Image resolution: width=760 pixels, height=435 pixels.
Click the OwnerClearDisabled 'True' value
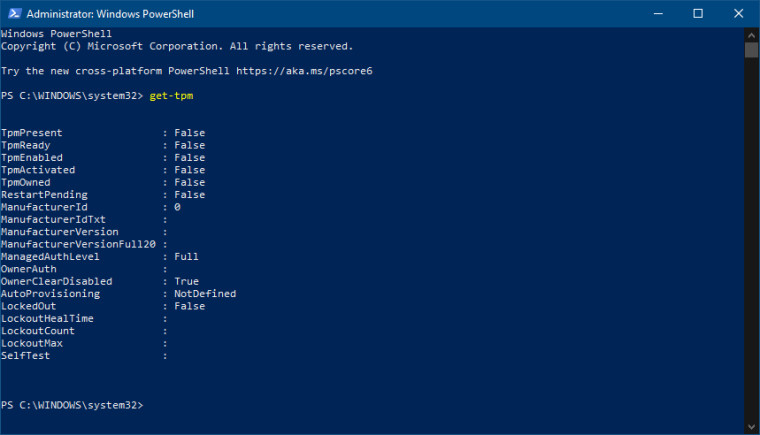(x=186, y=282)
